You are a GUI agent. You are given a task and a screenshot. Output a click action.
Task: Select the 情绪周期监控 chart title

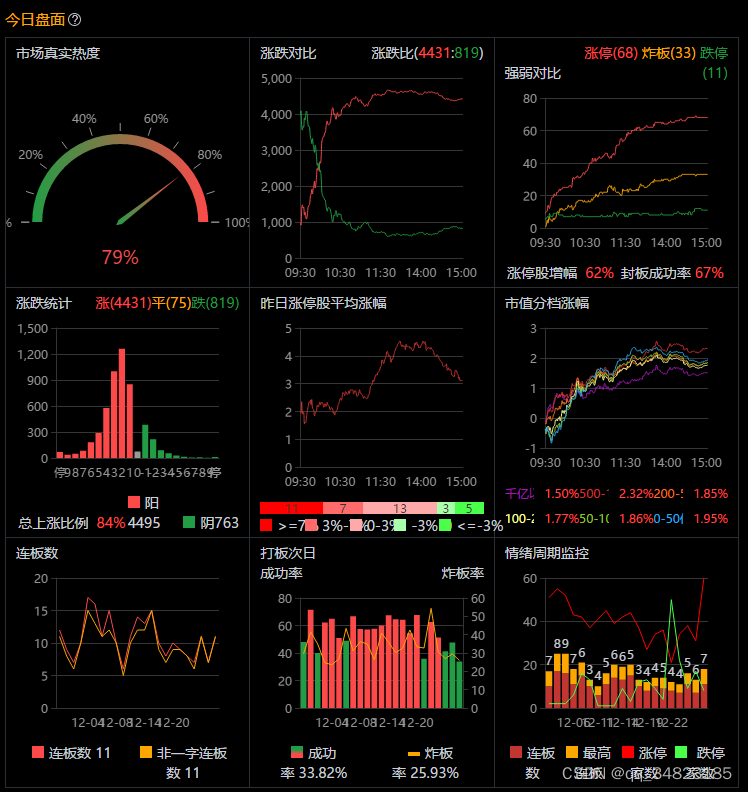click(x=546, y=553)
